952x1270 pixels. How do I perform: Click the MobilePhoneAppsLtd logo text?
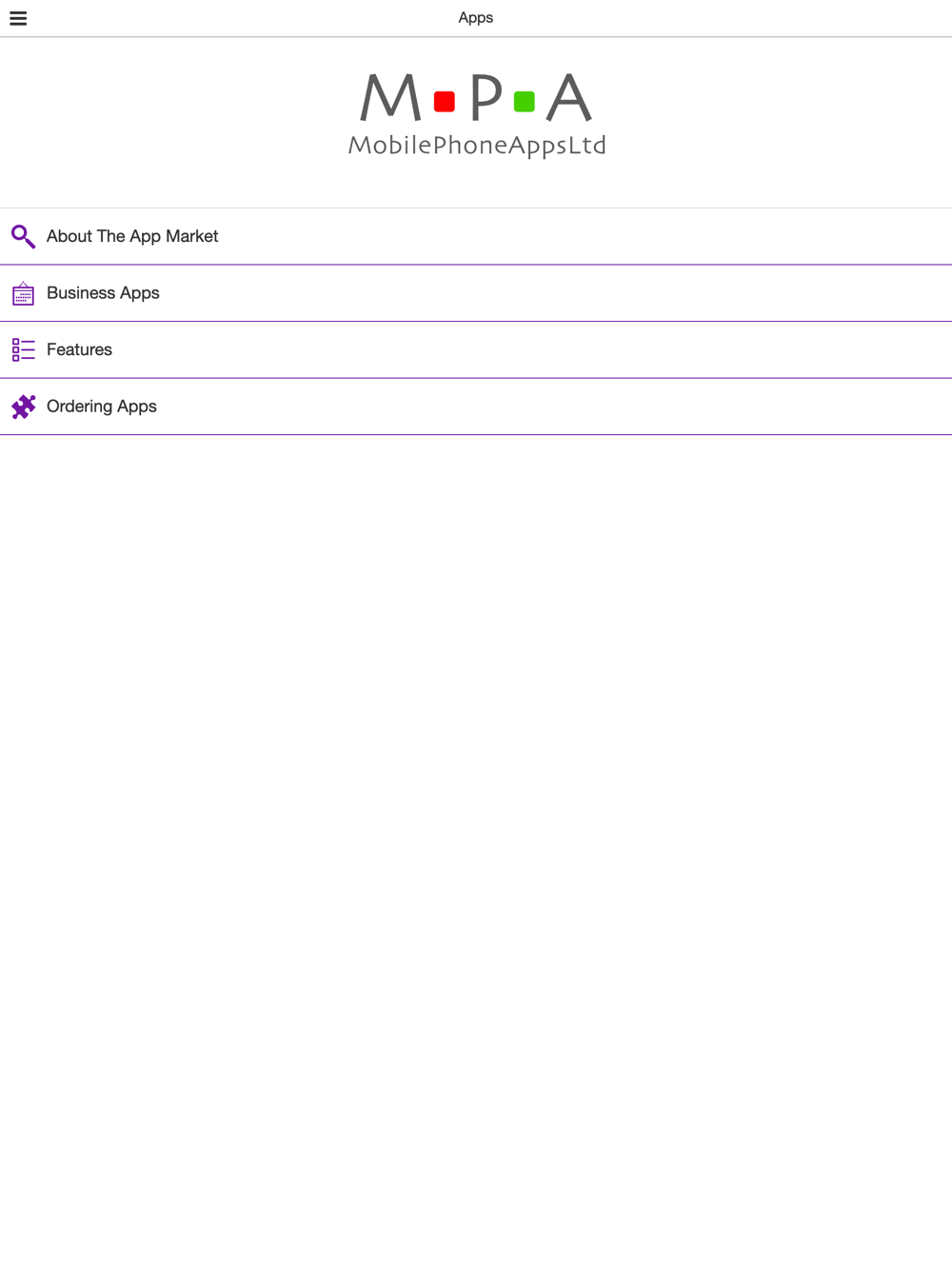pos(477,146)
